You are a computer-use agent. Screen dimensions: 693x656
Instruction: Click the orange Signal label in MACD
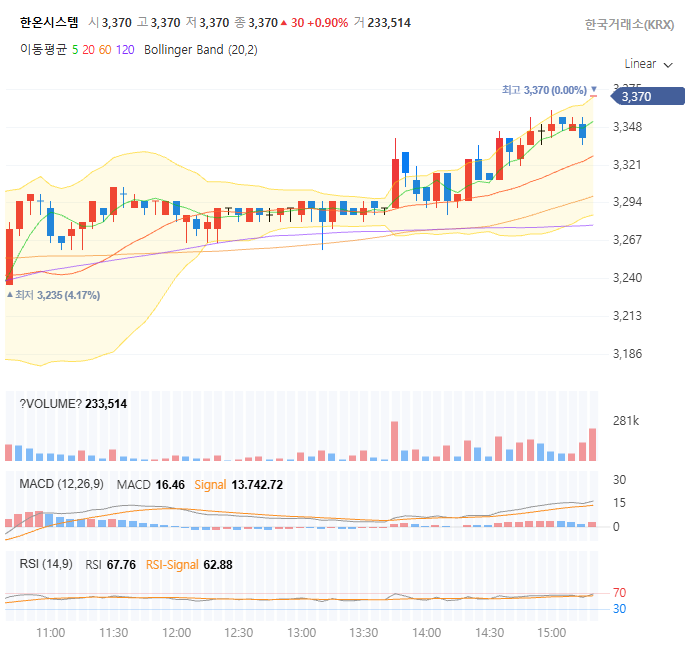(x=210, y=484)
